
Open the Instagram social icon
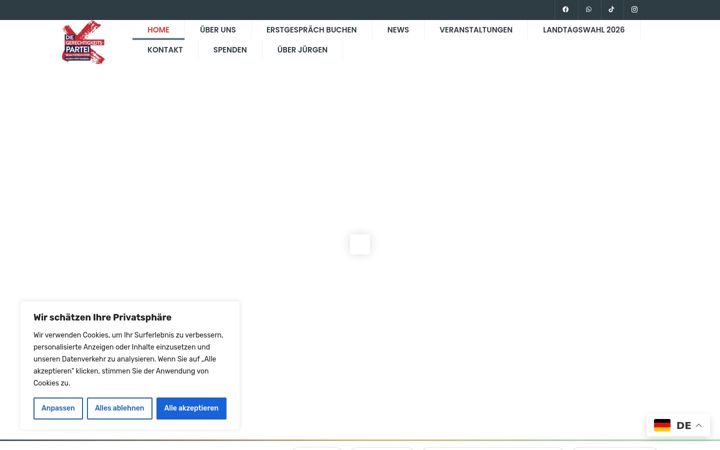(634, 9)
